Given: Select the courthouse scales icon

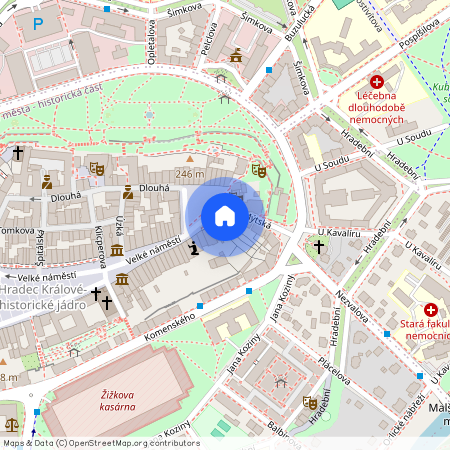Looking at the screenshot, I should [x=12, y=425].
